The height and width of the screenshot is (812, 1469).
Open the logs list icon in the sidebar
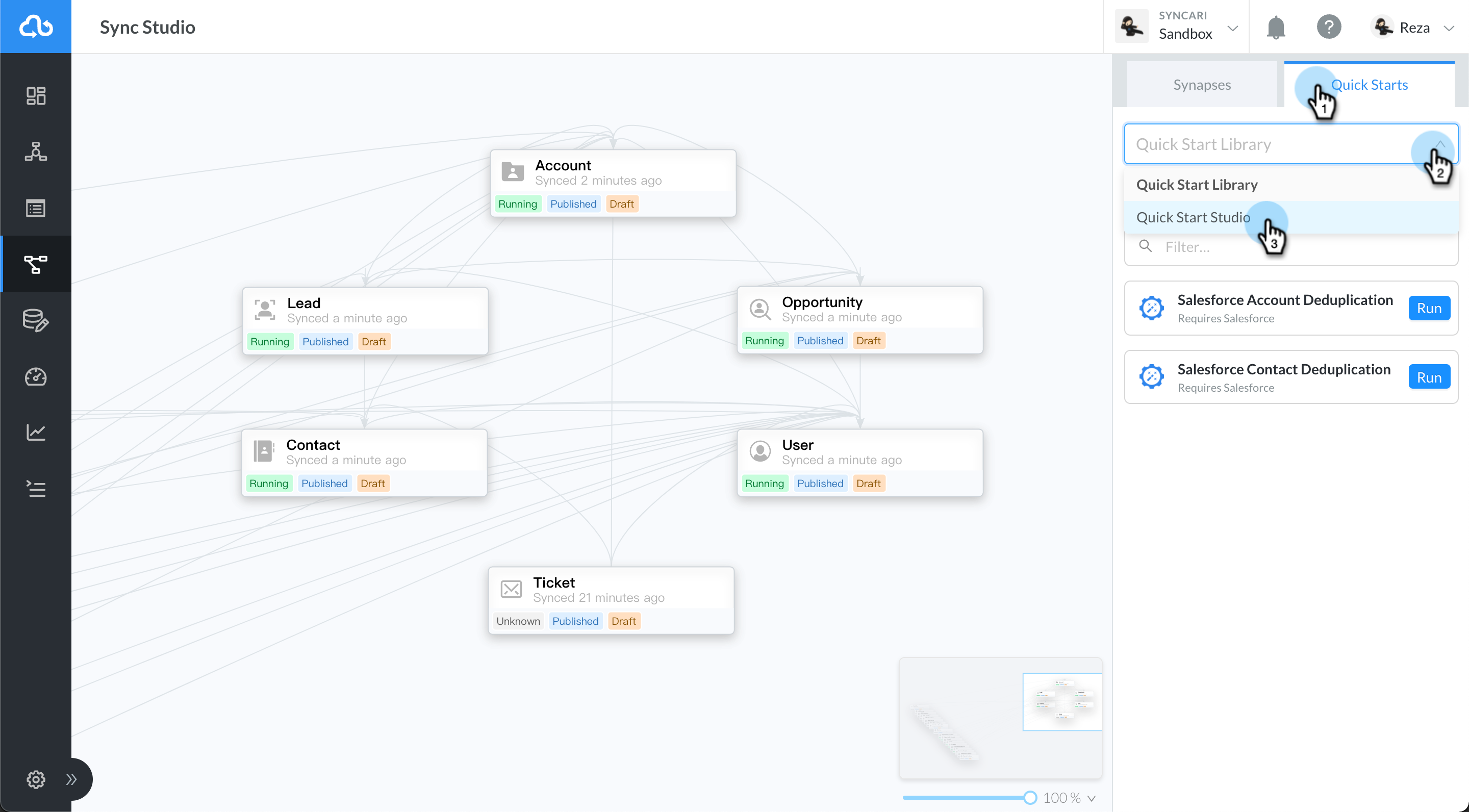pos(35,208)
